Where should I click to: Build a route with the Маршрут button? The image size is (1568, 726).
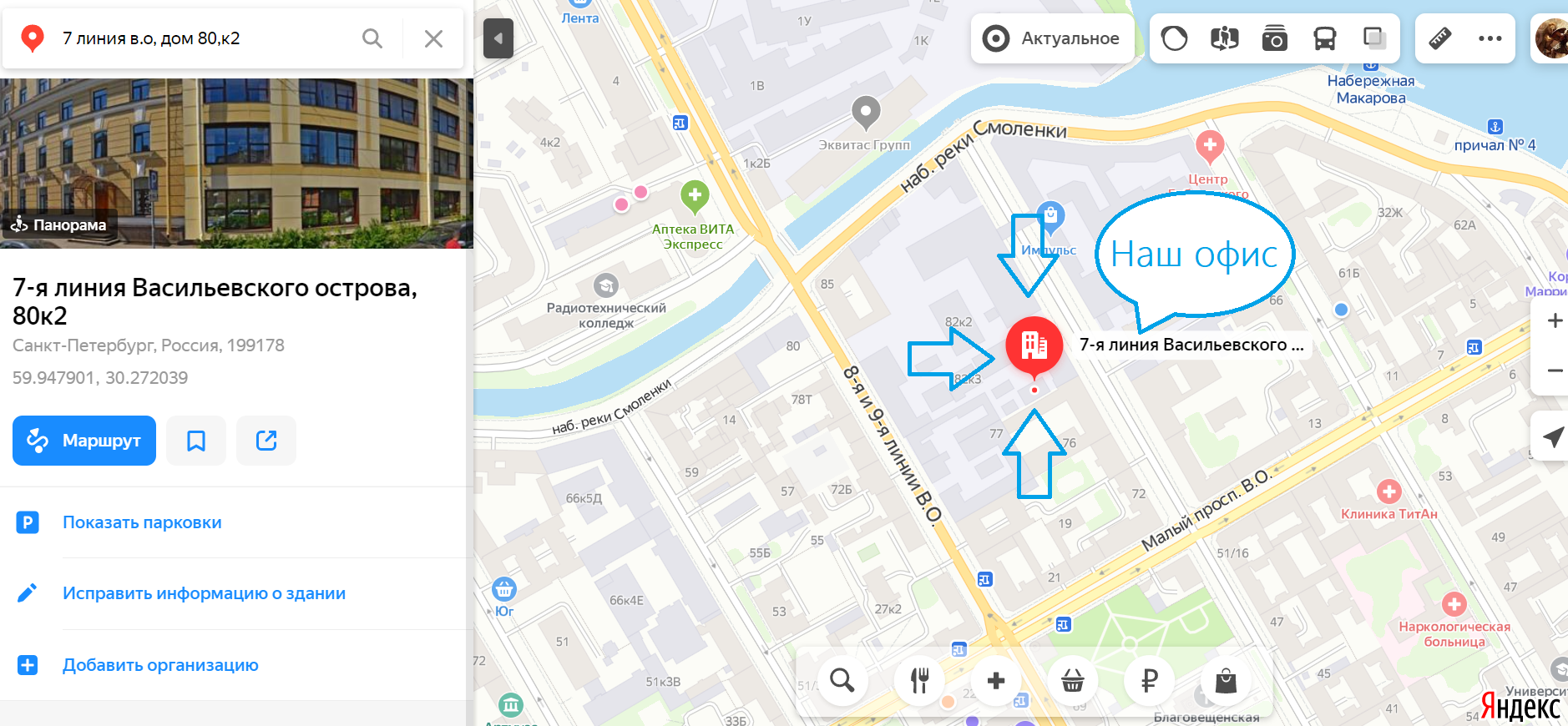84,441
